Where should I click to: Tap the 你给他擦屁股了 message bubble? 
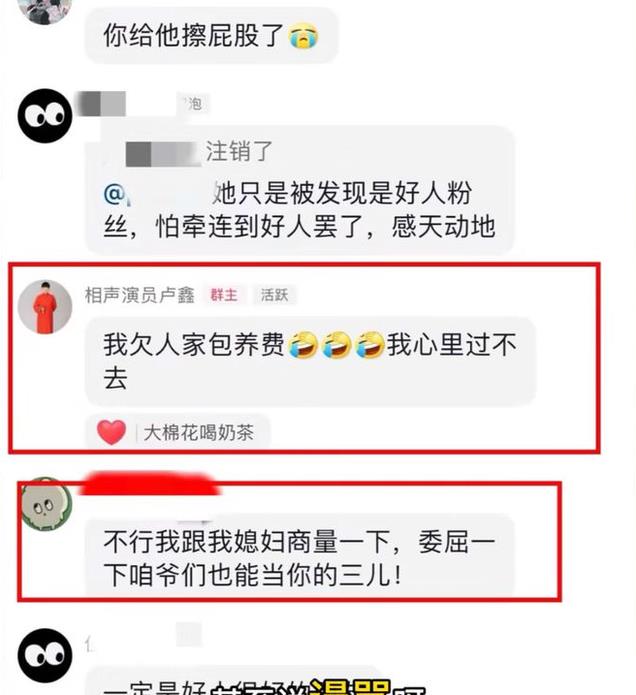211,35
